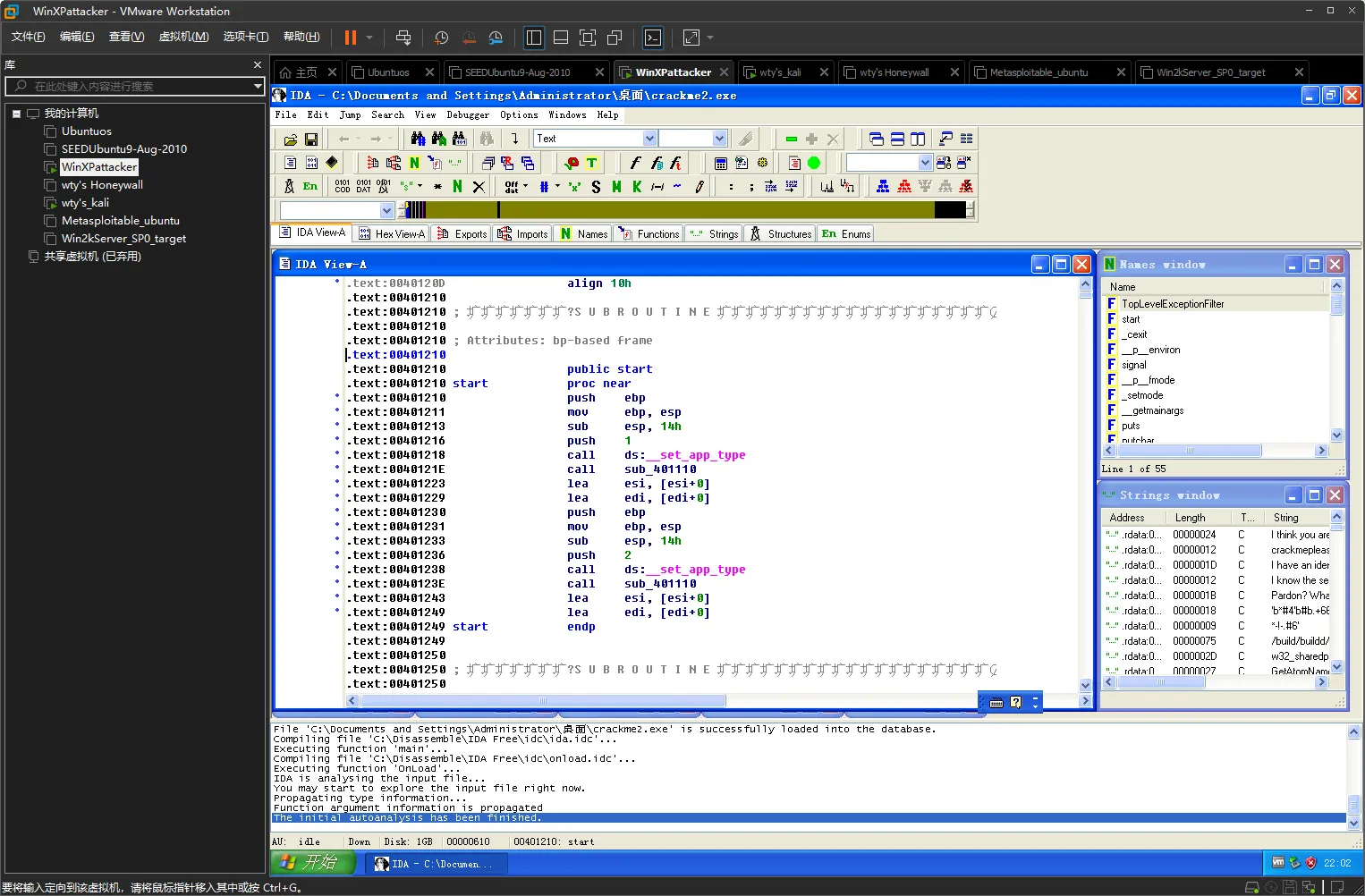Viewport: 1365px width, 896px height.
Task: Click VMware snapshot manager wrench clock icon
Action: point(496,38)
